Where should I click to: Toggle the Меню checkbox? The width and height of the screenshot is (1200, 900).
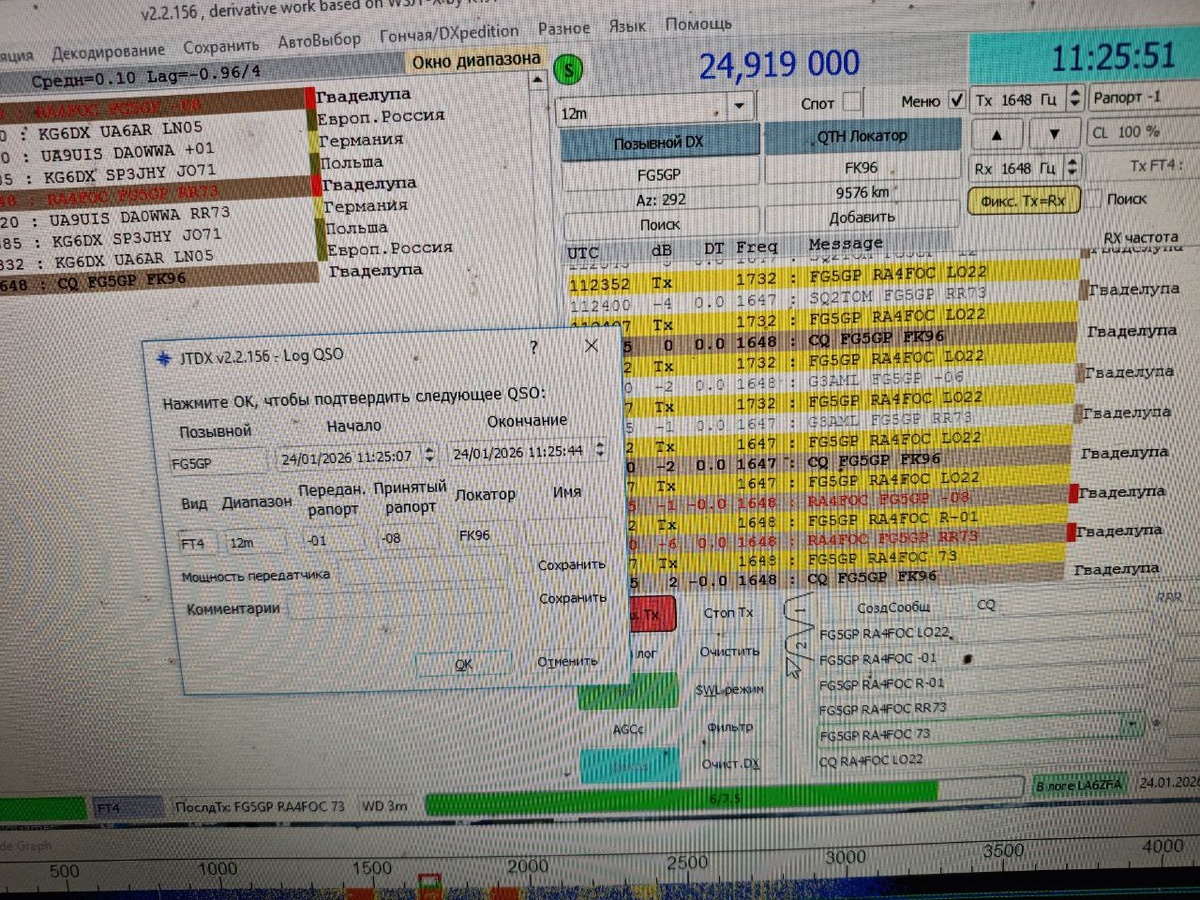[x=957, y=100]
